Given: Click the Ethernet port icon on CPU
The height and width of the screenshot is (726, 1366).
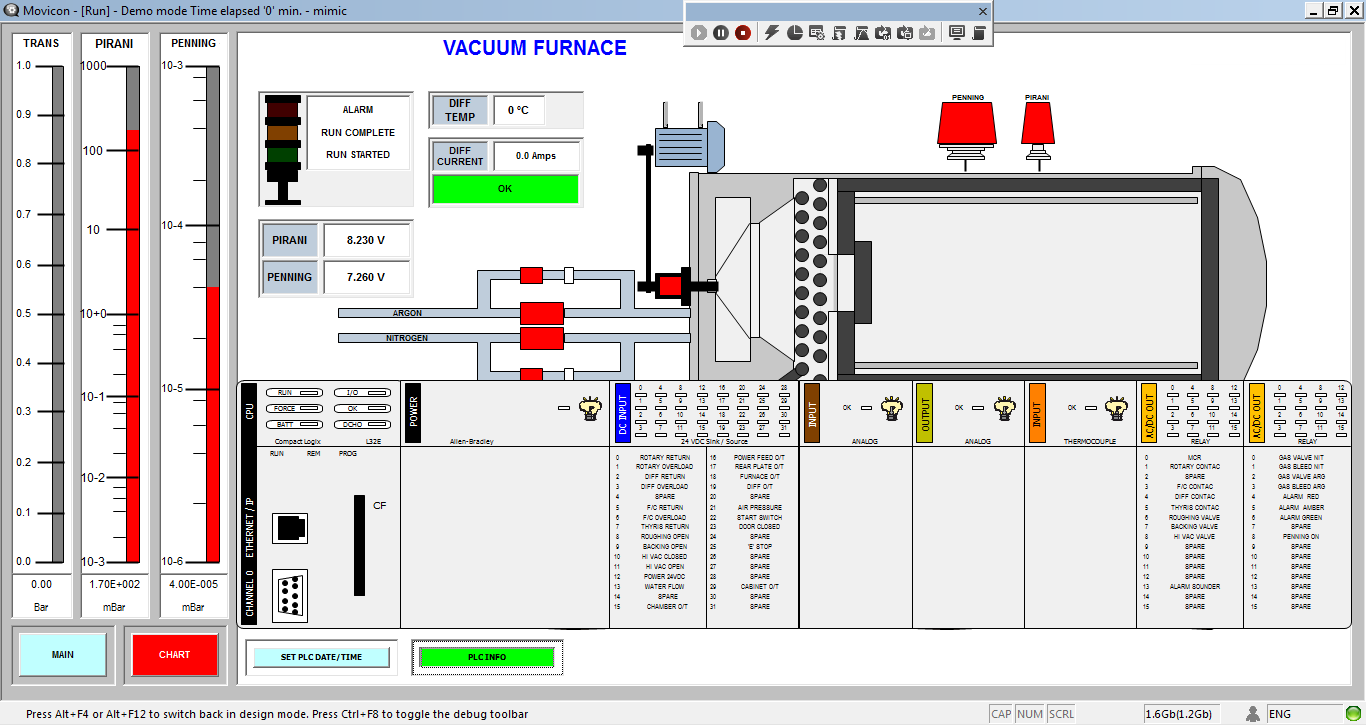Looking at the screenshot, I should [x=290, y=528].
